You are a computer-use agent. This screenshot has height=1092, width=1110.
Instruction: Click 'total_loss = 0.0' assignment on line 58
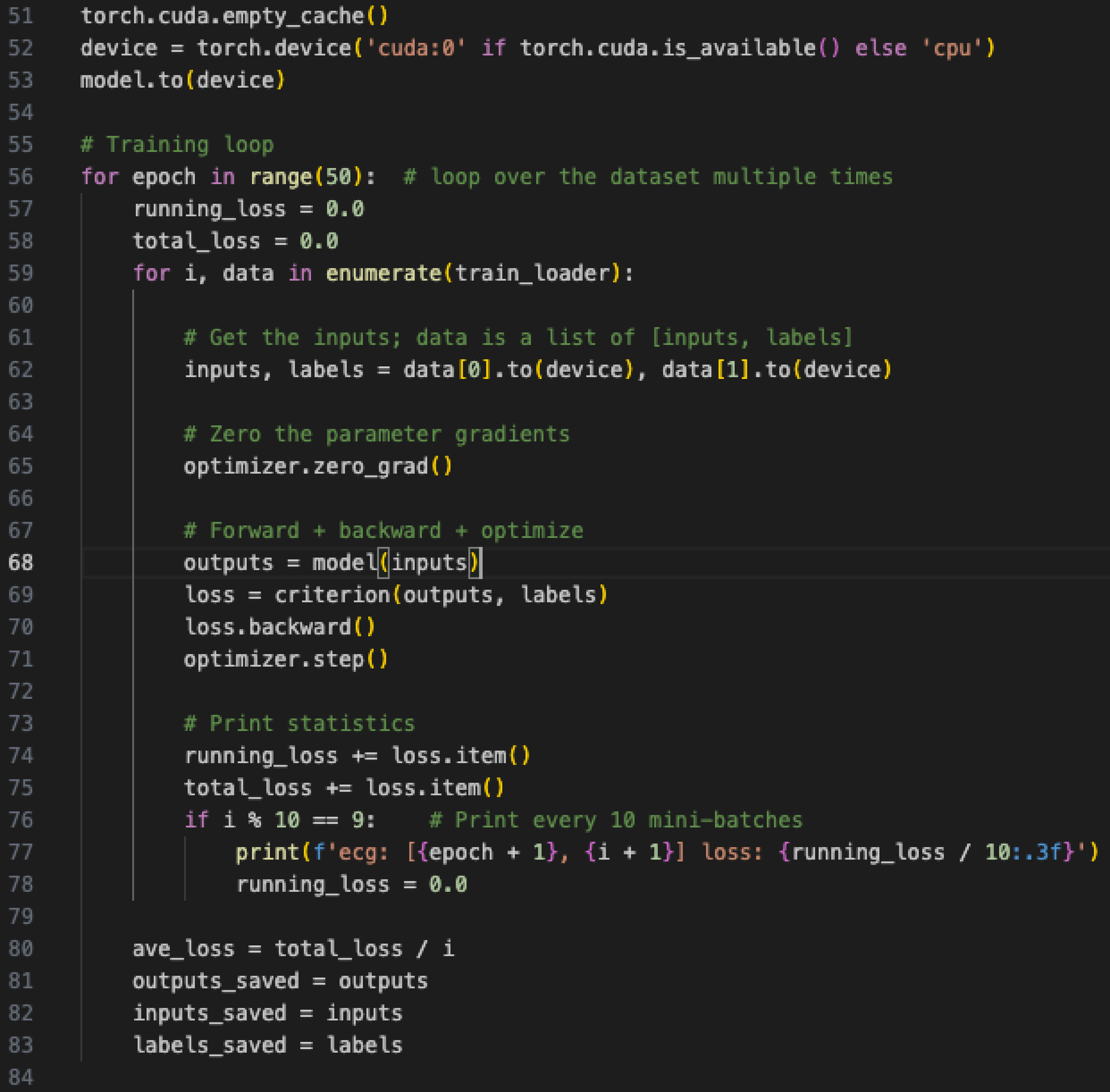(235, 241)
